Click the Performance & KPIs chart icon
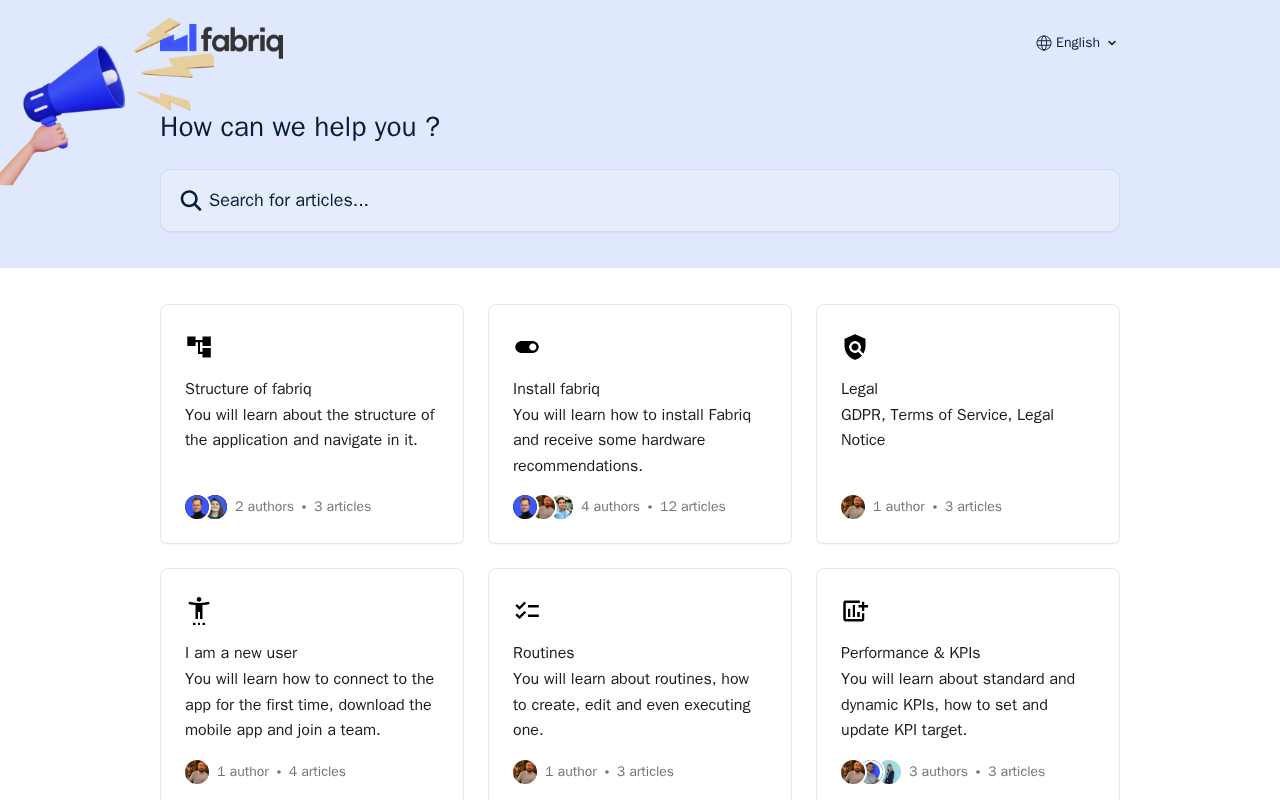 click(x=855, y=611)
